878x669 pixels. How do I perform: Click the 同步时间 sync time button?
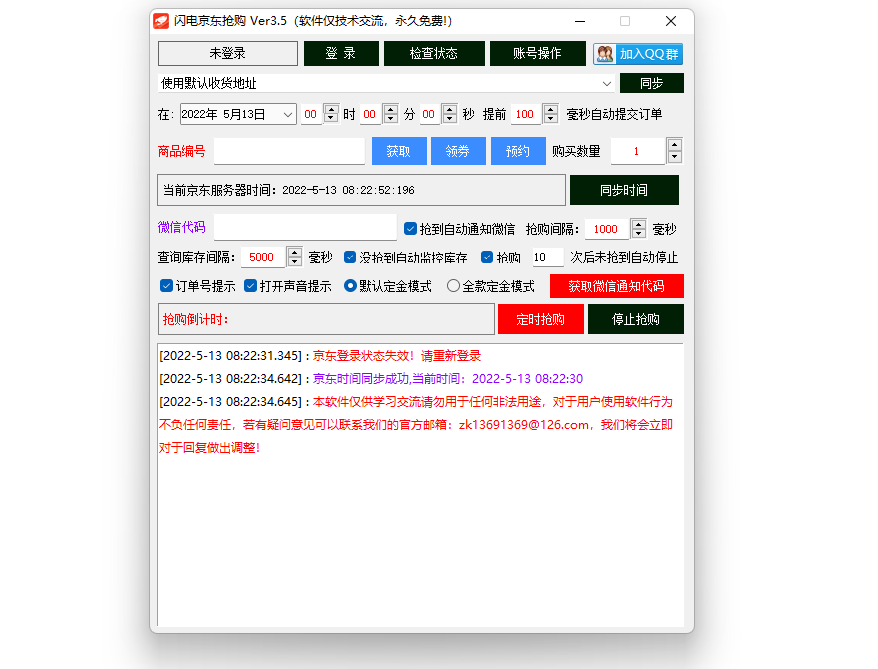pos(625,189)
